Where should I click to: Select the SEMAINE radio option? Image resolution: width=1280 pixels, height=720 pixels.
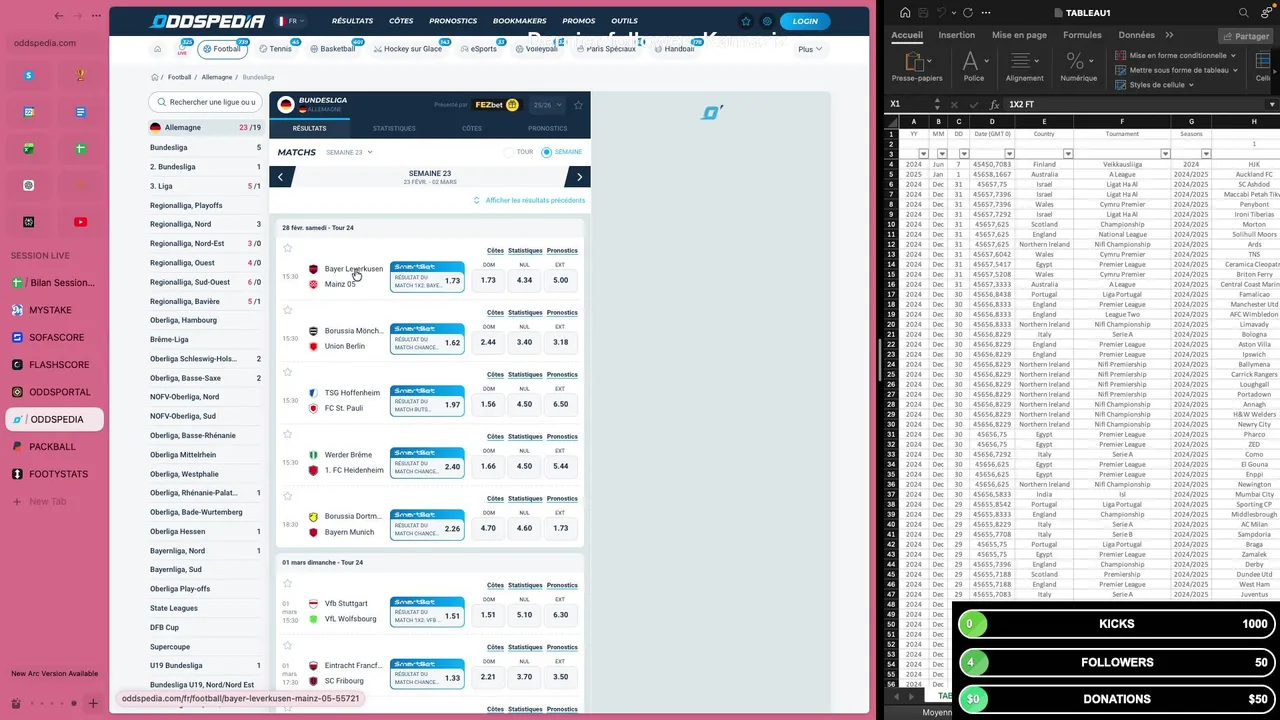click(546, 152)
